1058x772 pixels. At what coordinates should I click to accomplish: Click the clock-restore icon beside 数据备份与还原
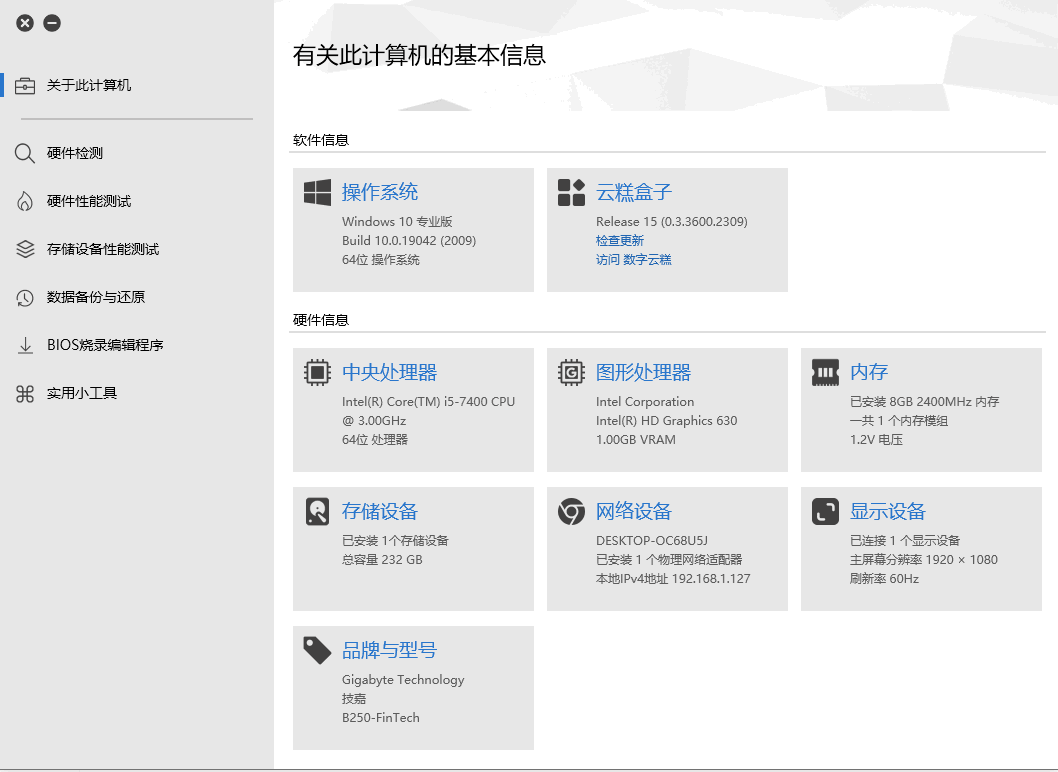click(25, 298)
